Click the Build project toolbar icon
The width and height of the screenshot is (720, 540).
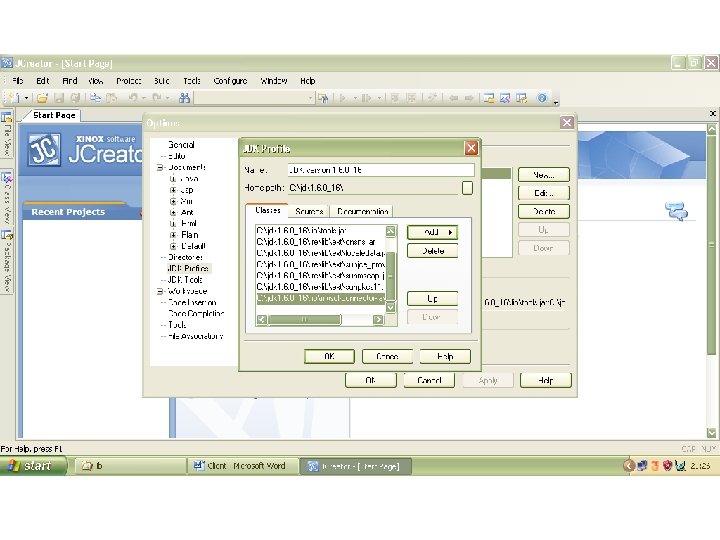pyautogui.click(x=412, y=98)
